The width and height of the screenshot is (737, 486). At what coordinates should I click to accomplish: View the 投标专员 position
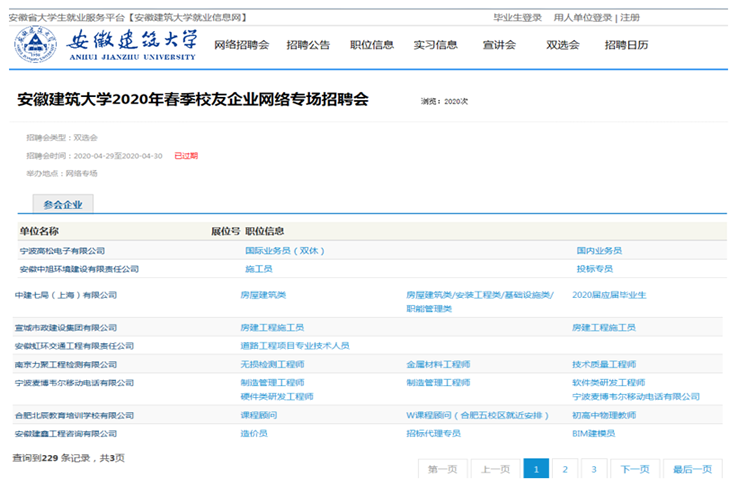point(594,269)
